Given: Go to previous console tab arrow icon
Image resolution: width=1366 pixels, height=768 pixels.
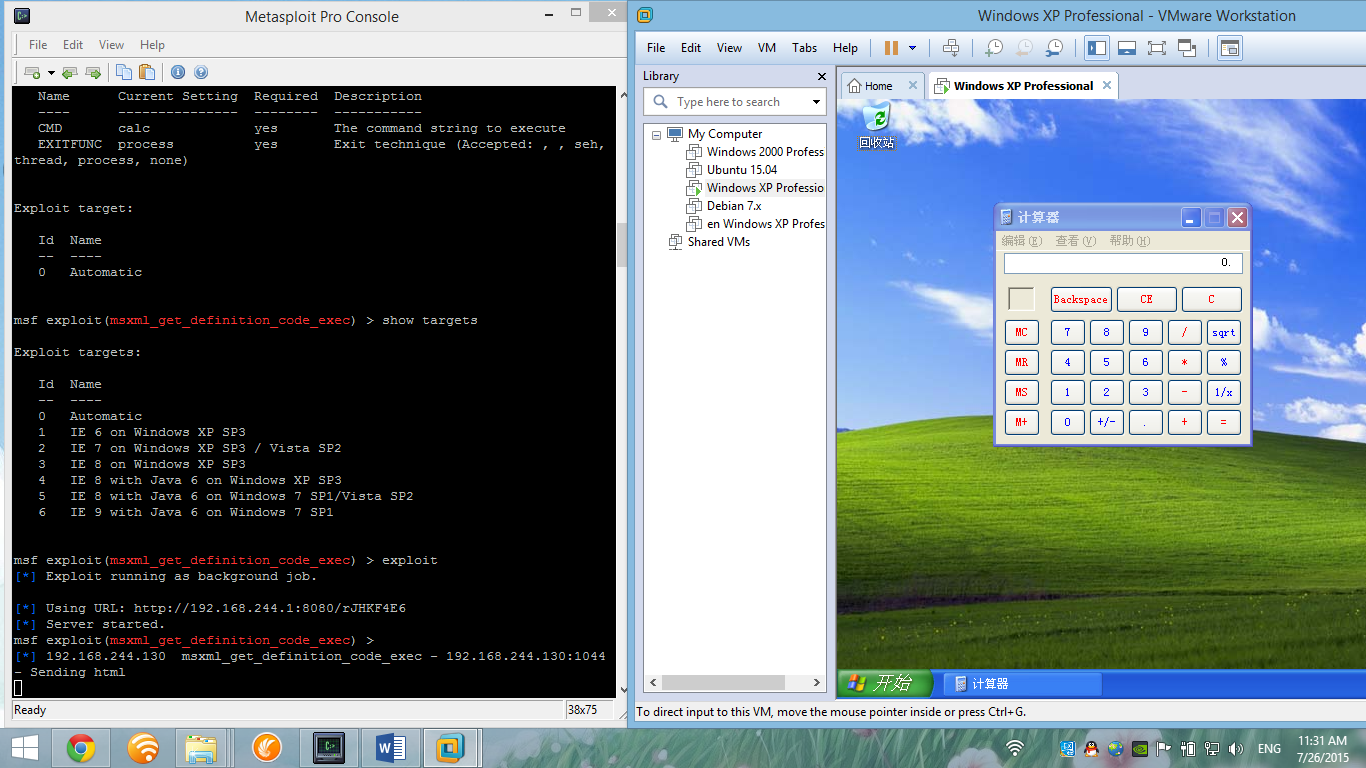Looking at the screenshot, I should [x=69, y=72].
